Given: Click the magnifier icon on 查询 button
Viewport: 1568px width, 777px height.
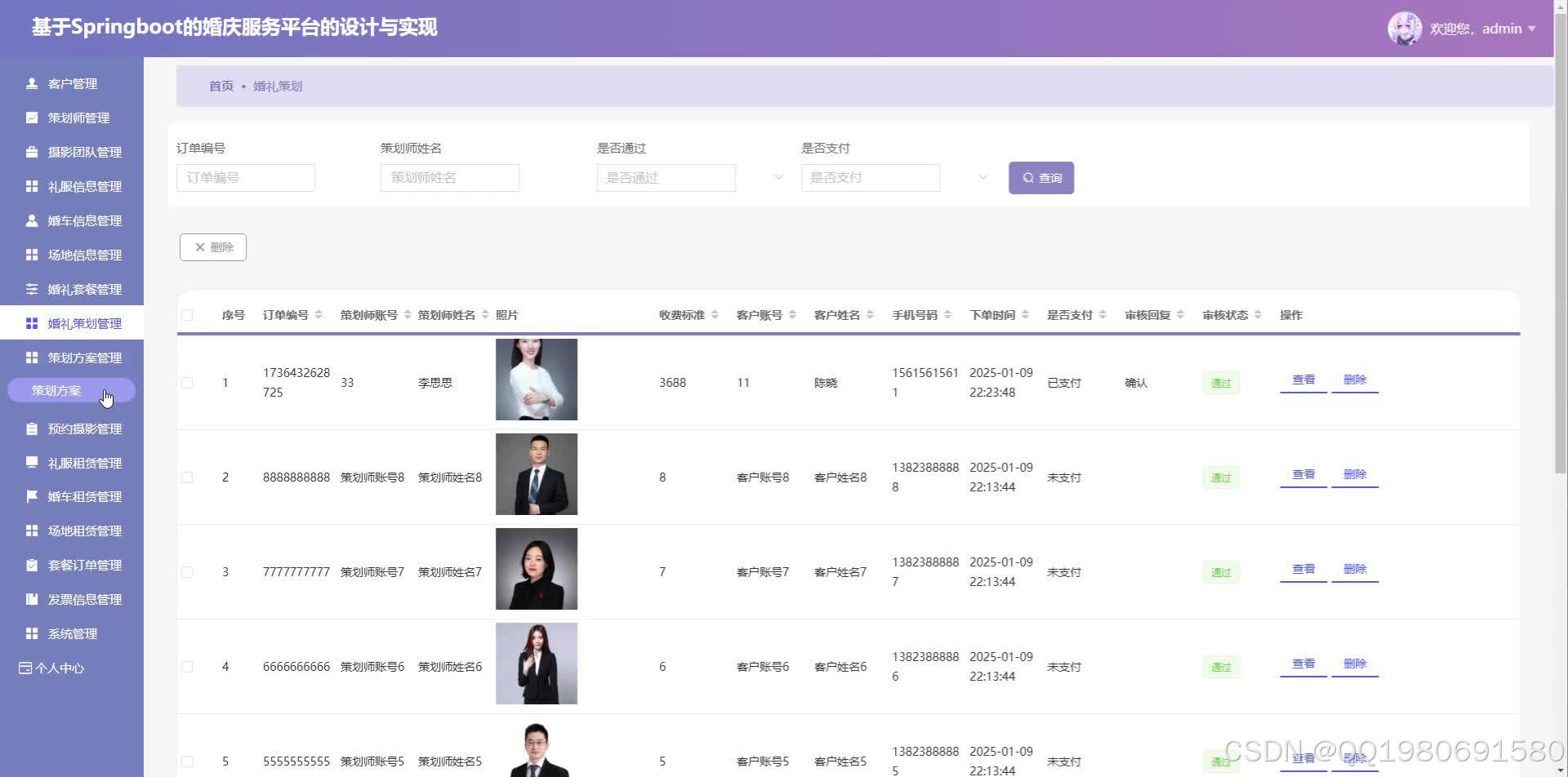Looking at the screenshot, I should coord(1028,177).
